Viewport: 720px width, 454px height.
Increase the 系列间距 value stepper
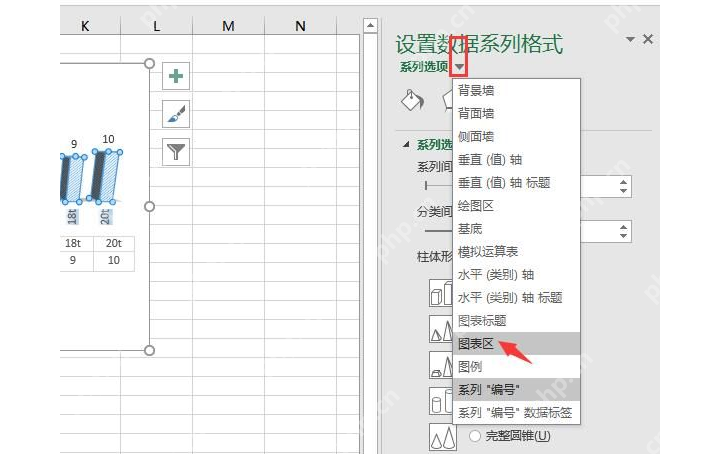click(x=623, y=182)
